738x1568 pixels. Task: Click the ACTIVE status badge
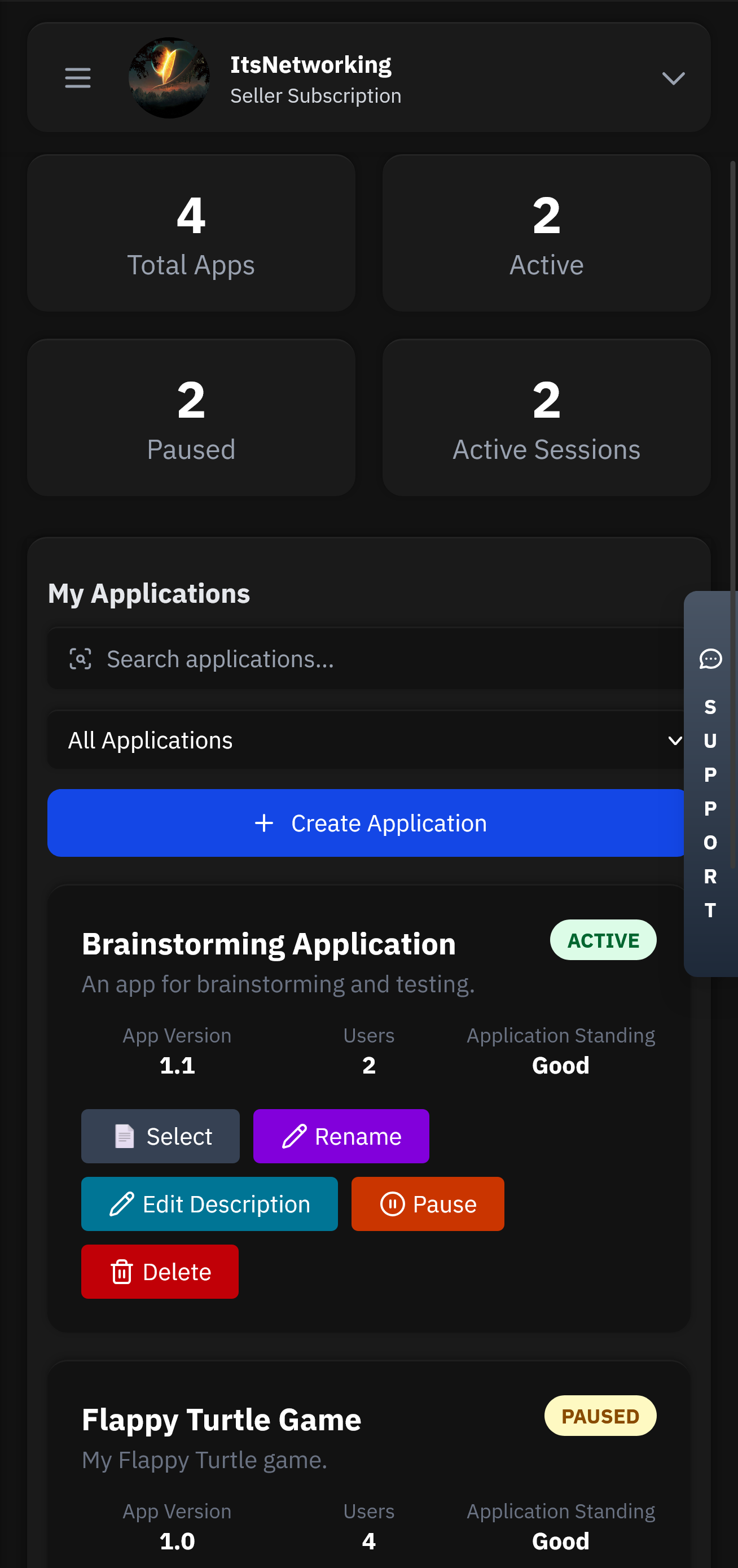point(603,940)
